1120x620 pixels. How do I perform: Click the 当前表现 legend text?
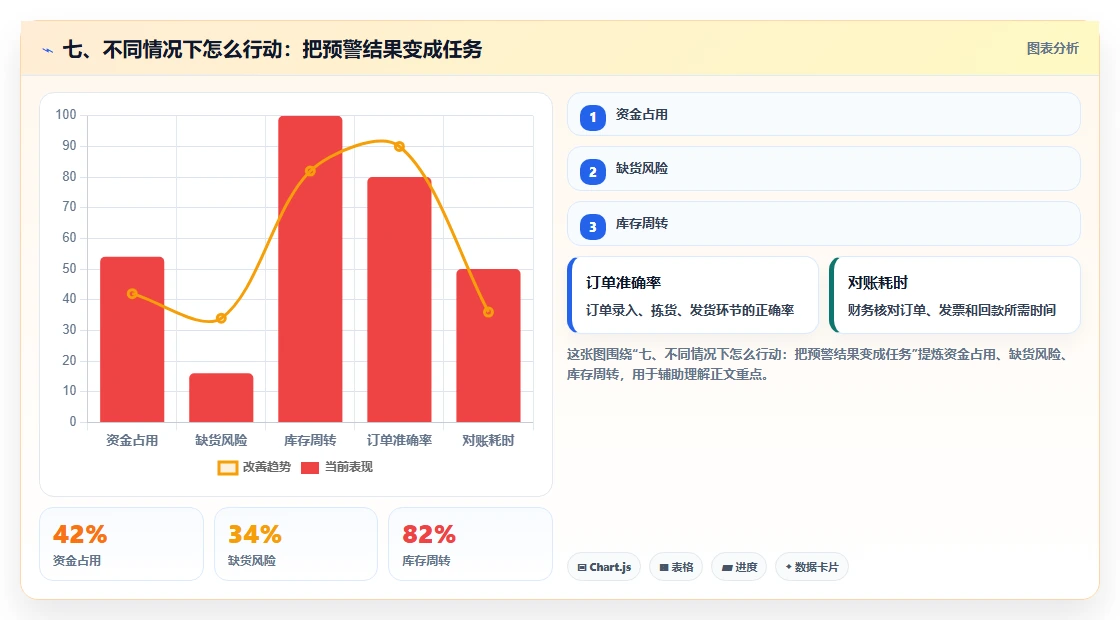click(349, 467)
